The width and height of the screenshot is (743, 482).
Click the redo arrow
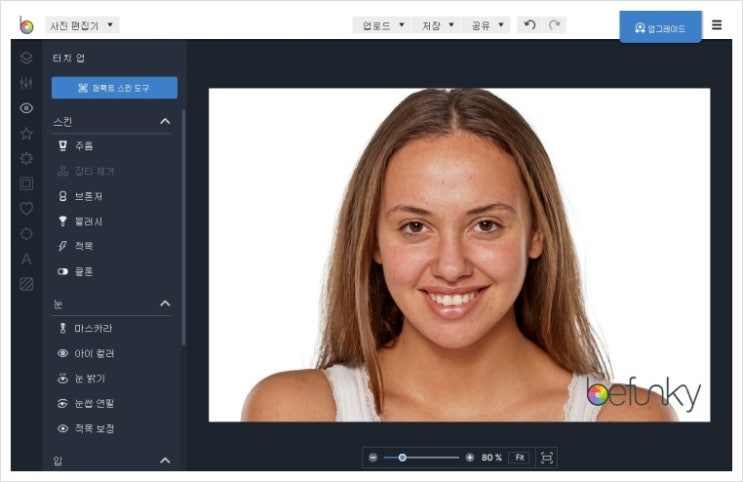coord(554,25)
